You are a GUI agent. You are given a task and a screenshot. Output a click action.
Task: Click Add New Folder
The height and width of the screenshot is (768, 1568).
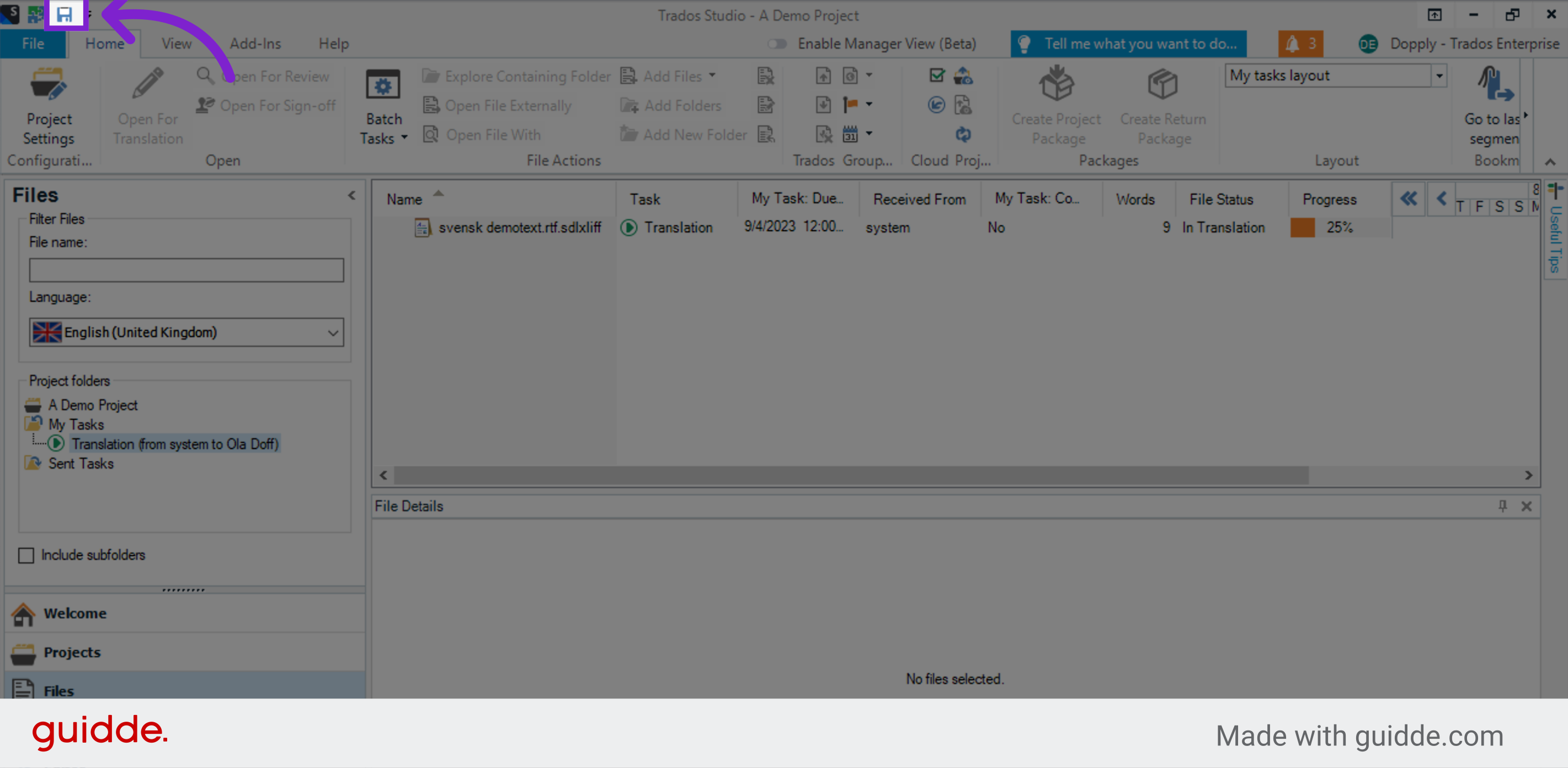click(x=683, y=135)
